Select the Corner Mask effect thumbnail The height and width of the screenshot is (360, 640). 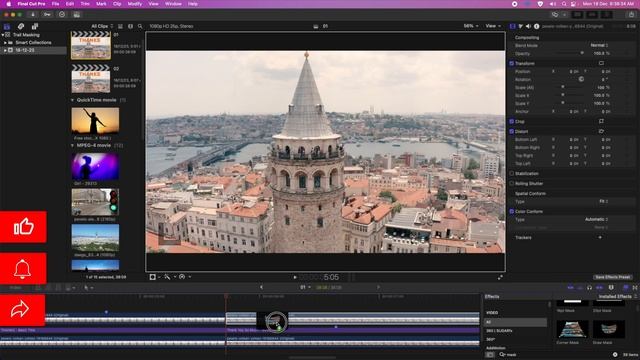[572, 329]
